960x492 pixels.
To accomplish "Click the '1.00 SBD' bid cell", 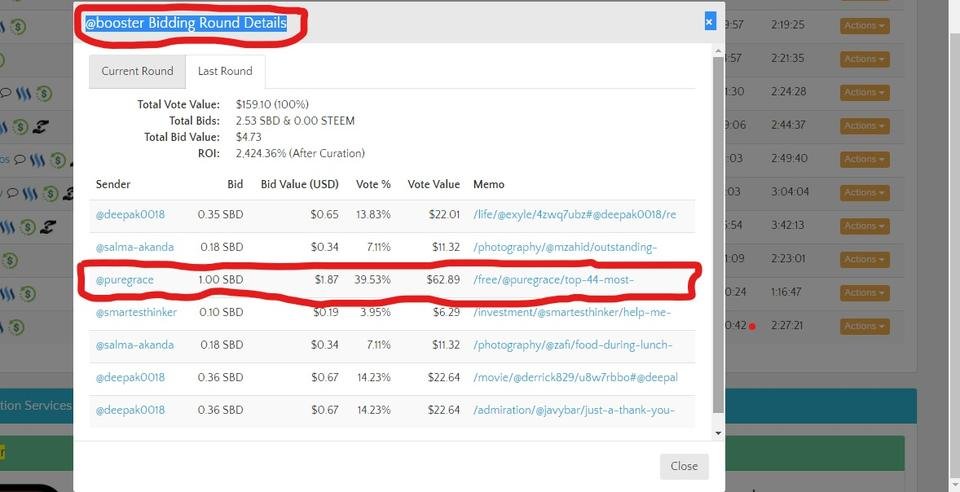I will 220,280.
